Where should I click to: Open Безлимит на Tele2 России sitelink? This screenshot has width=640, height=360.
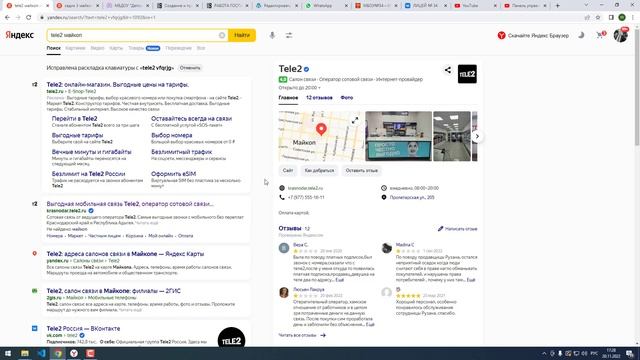[88, 174]
